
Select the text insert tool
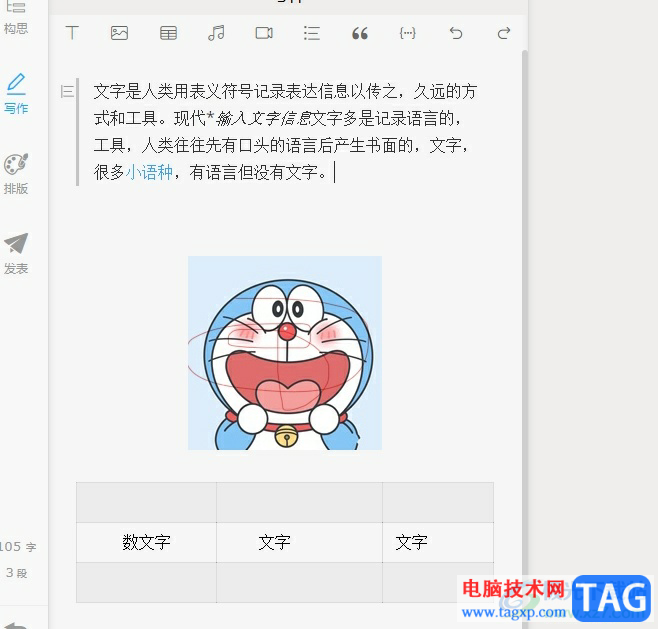click(72, 33)
